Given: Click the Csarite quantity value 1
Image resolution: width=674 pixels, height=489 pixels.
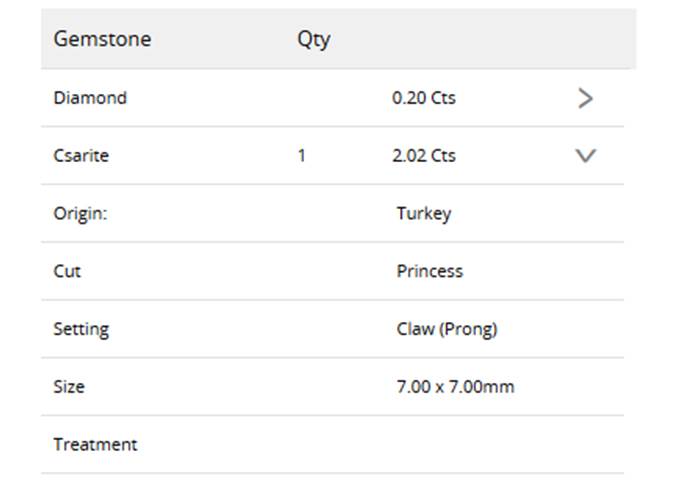Looking at the screenshot, I should pyautogui.click(x=302, y=156).
